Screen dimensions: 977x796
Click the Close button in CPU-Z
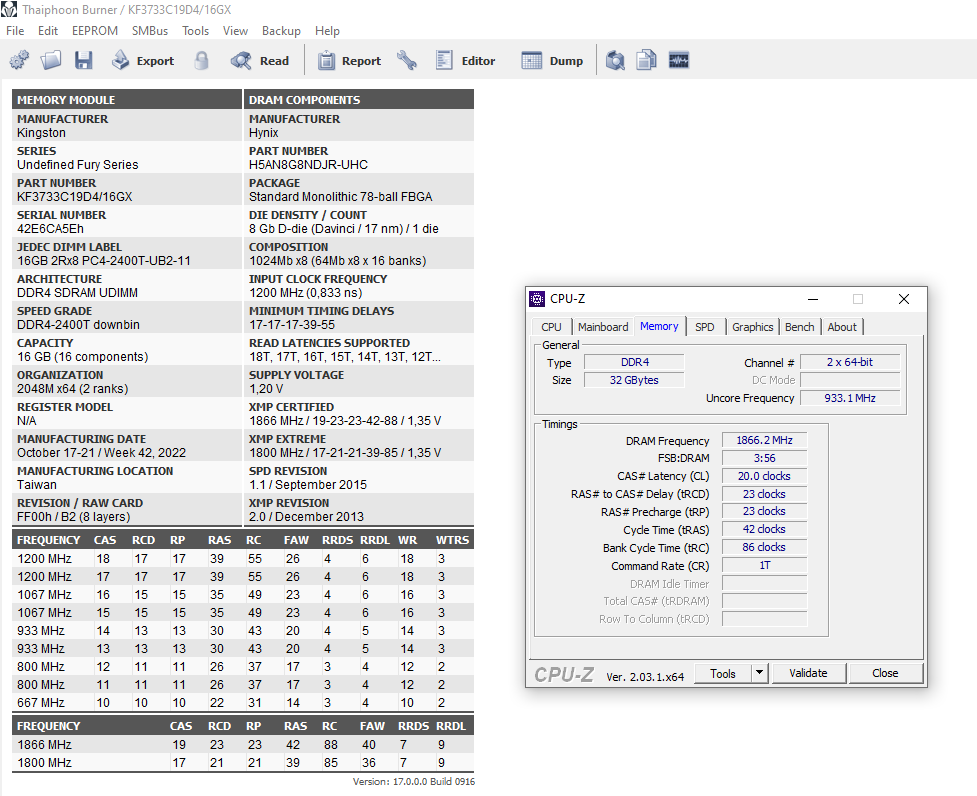(x=885, y=673)
